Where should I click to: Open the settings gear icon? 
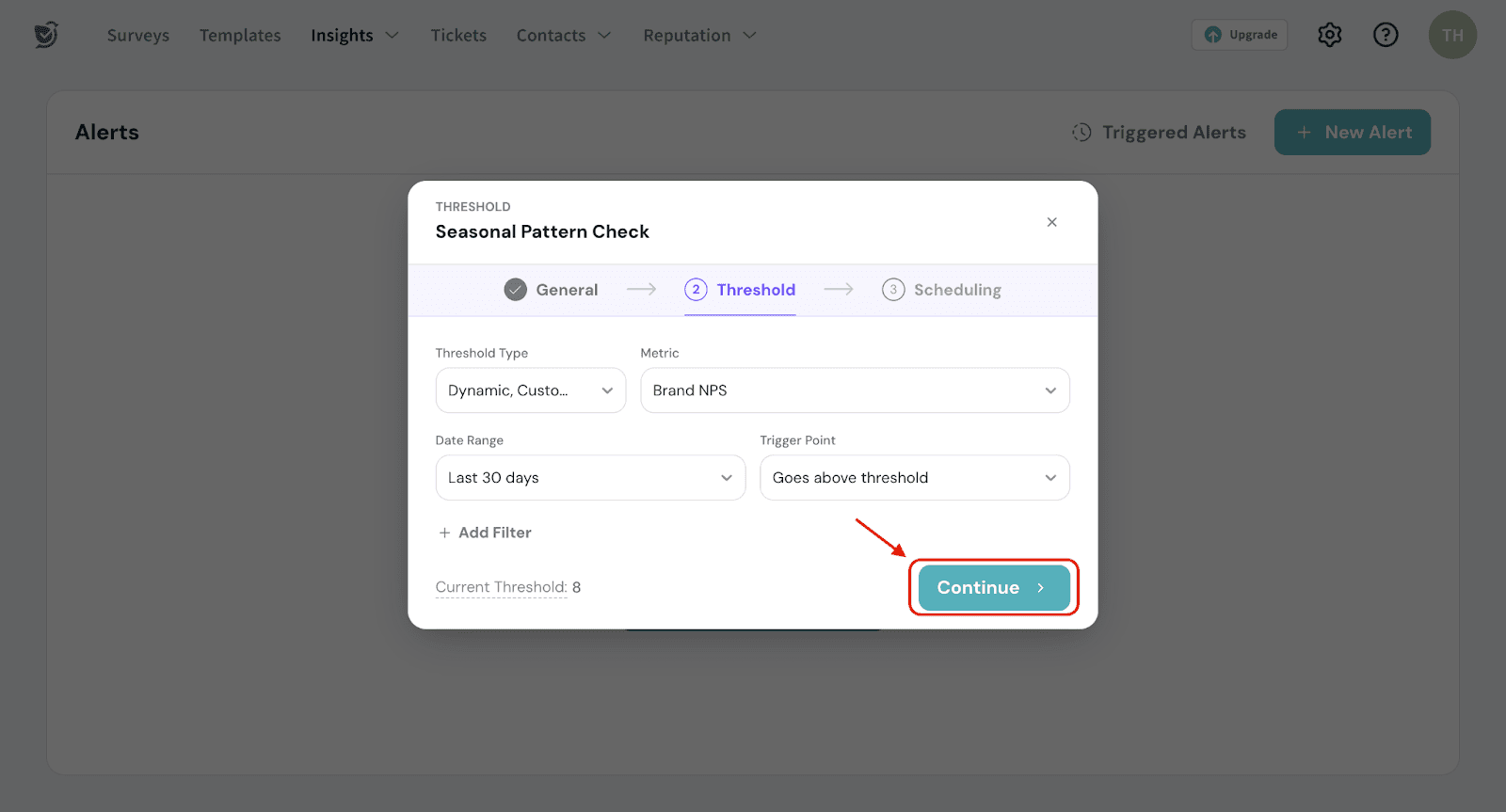(1329, 35)
